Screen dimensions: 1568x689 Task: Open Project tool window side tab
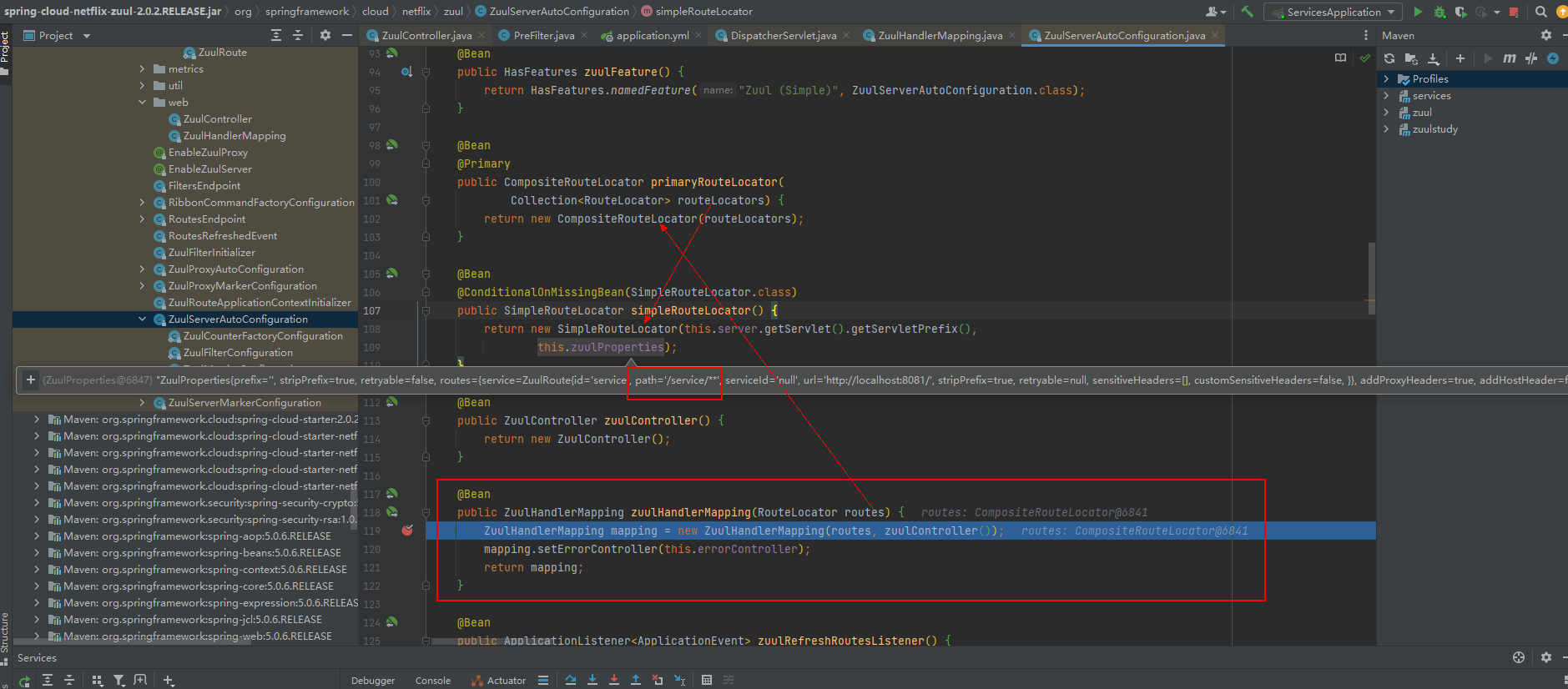pyautogui.click(x=5, y=53)
